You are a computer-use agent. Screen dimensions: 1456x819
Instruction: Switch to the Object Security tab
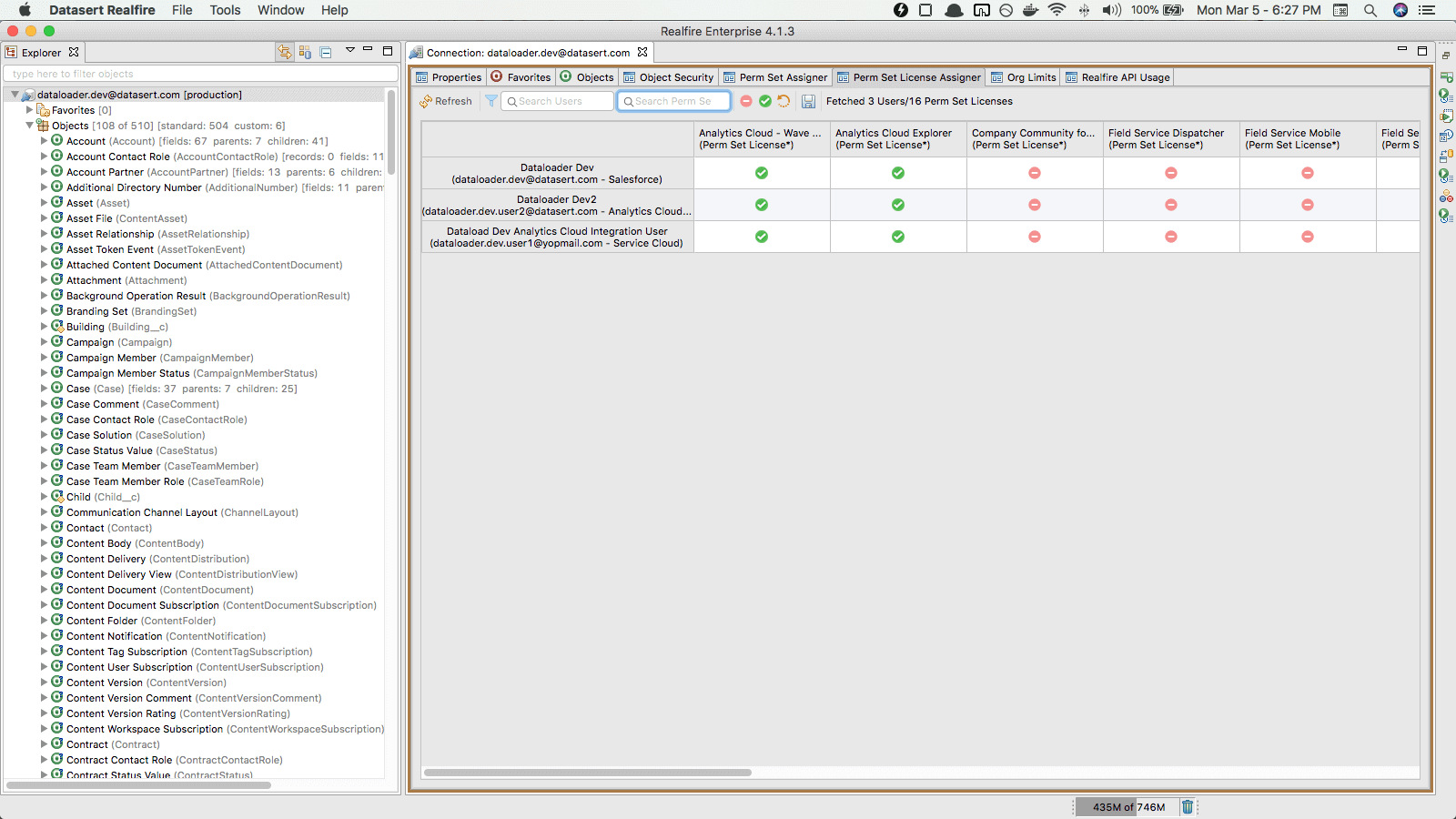click(x=669, y=77)
